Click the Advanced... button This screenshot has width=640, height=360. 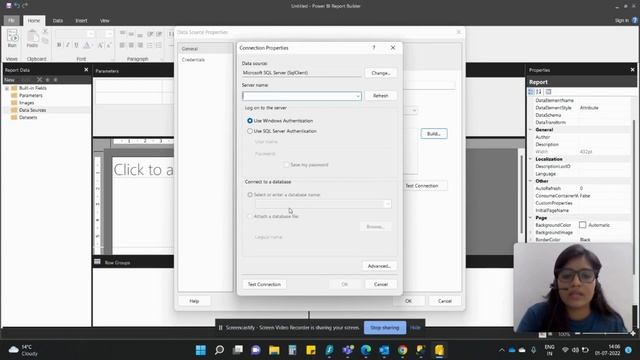379,266
